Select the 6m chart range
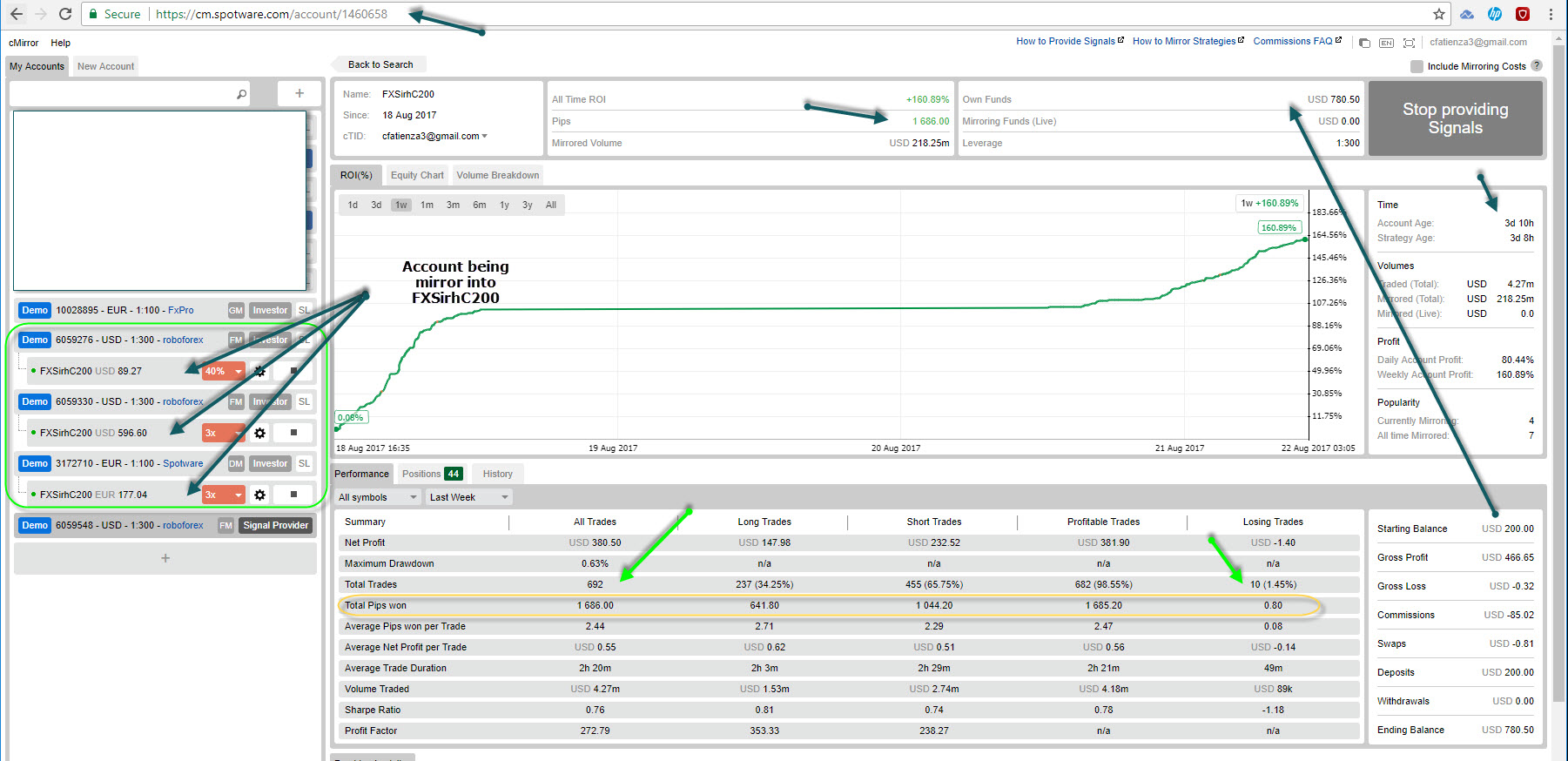1568x761 pixels. click(480, 205)
